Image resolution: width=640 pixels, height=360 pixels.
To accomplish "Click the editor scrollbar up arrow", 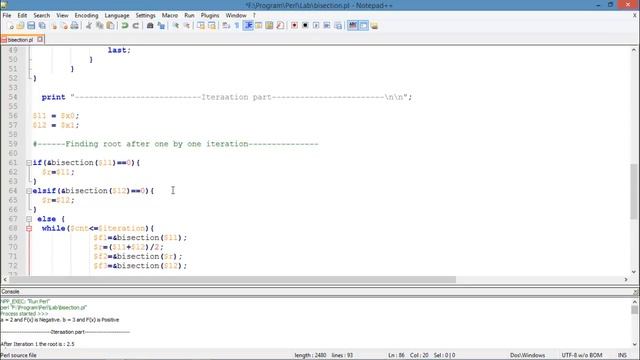I will 633,50.
